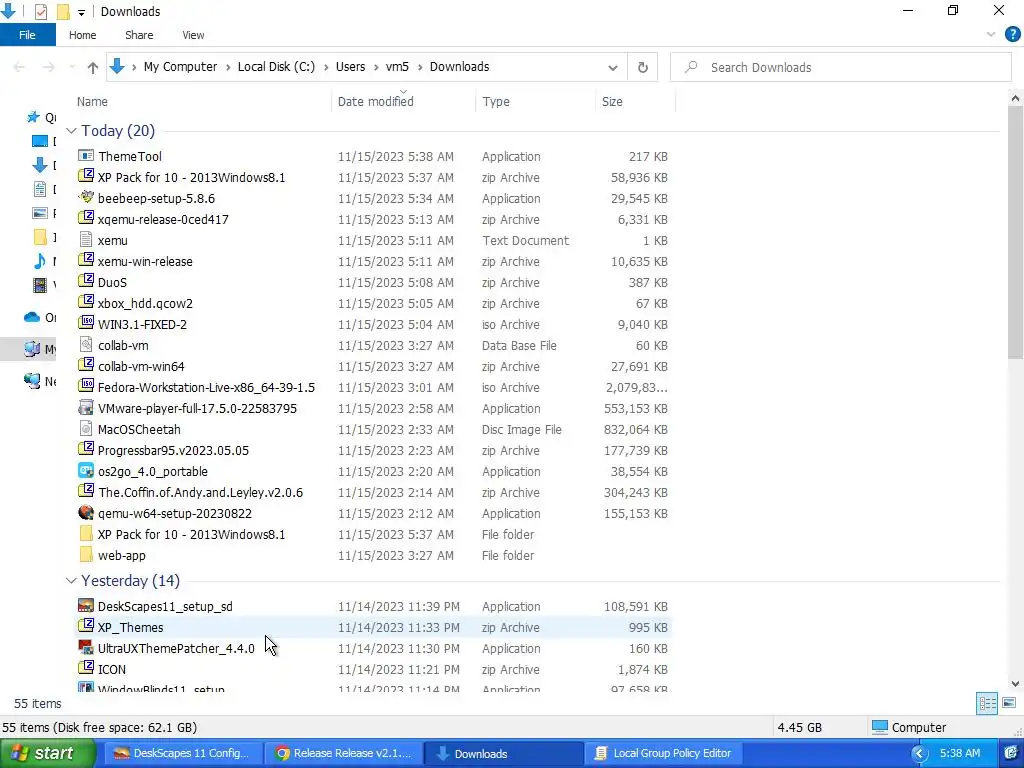Switch to DeskScapes 11 Config taskbar window
The image size is (1024, 768).
point(184,754)
